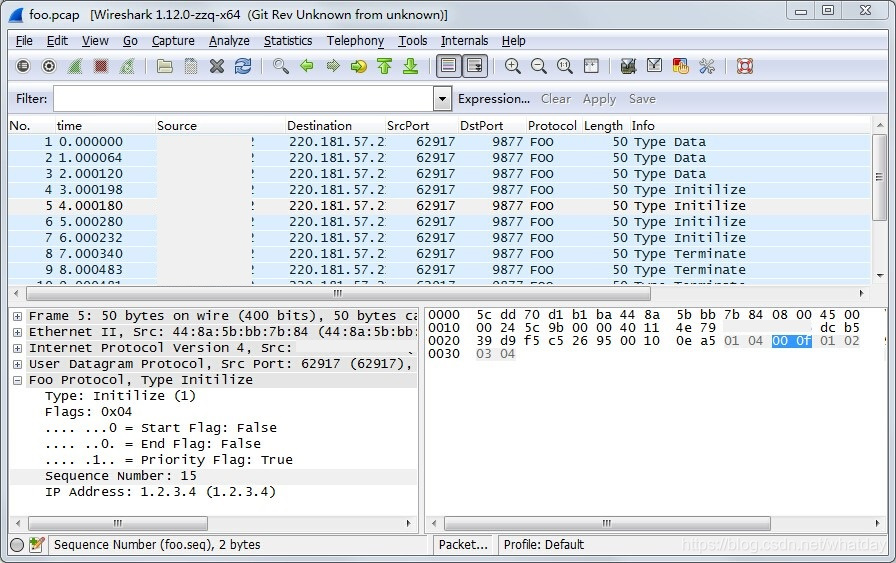Select the Flags: 0x04 line
This screenshot has height=563, width=896.
[x=89, y=412]
